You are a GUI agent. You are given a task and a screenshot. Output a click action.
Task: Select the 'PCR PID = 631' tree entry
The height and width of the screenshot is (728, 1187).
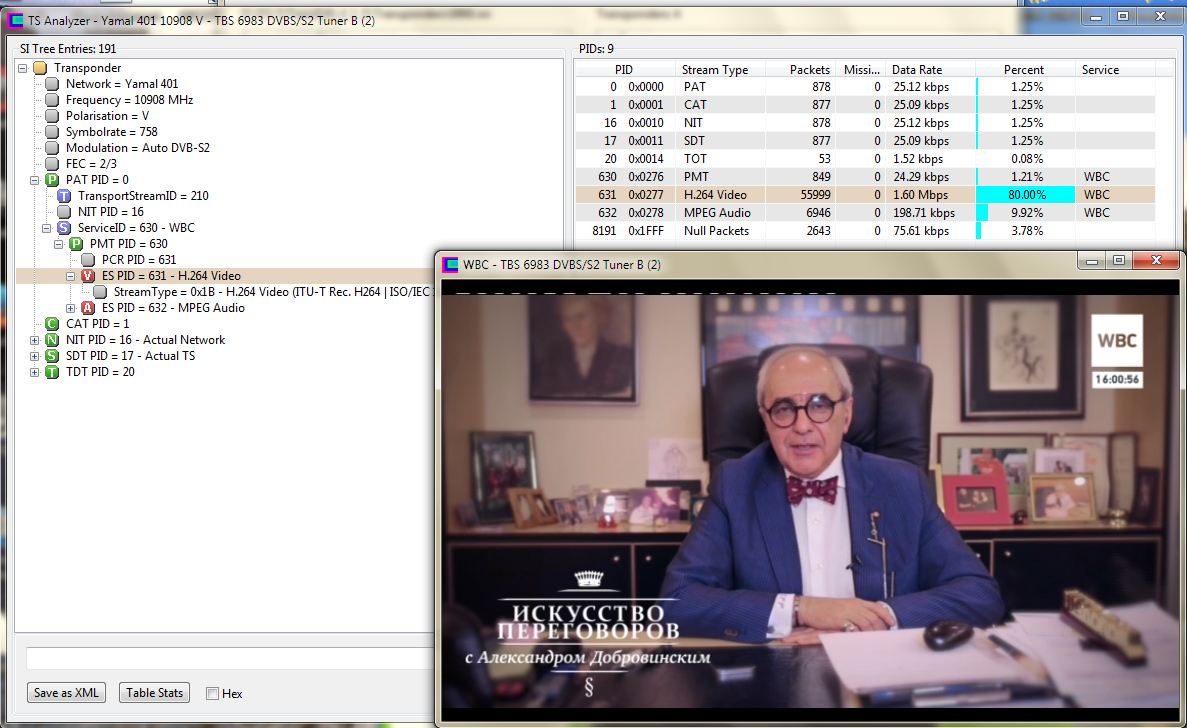pyautogui.click(x=139, y=260)
